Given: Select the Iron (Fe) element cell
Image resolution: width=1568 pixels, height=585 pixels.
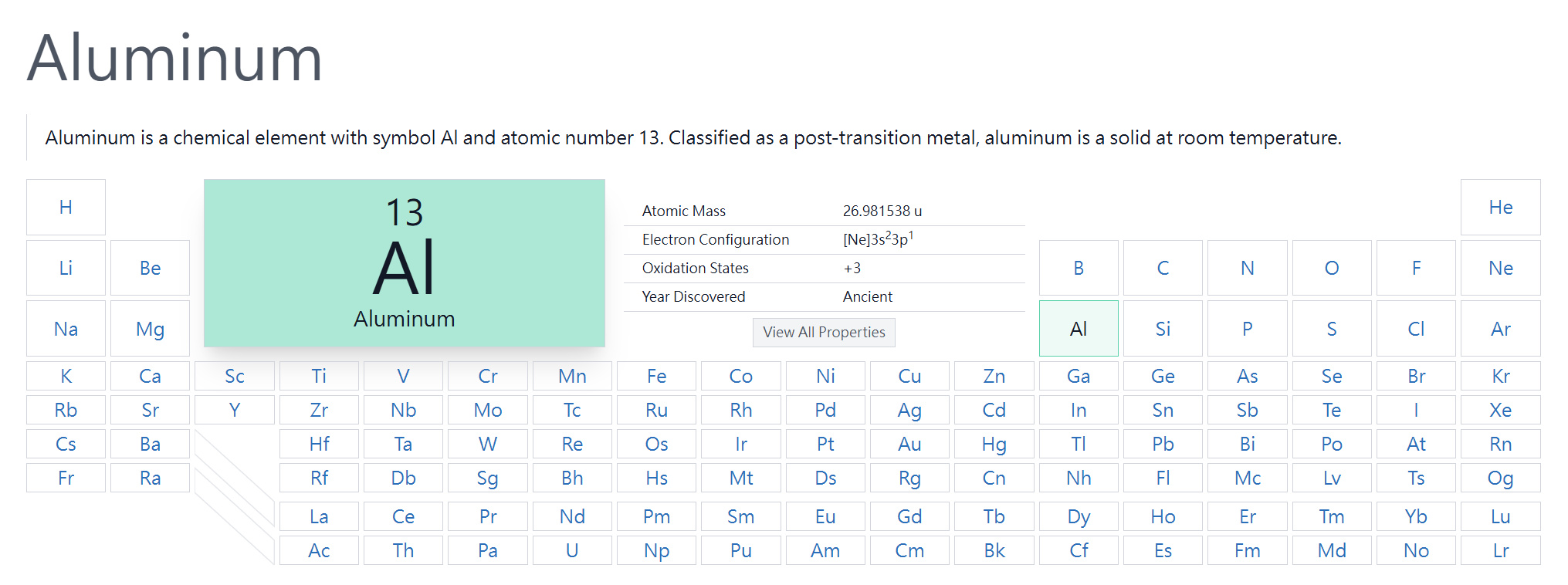Looking at the screenshot, I should click(656, 376).
